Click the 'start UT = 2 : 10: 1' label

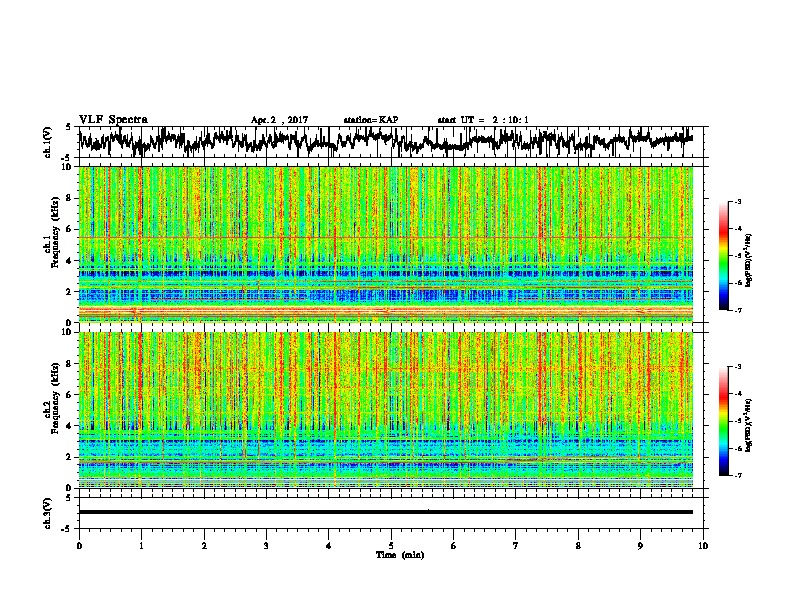coord(483,120)
